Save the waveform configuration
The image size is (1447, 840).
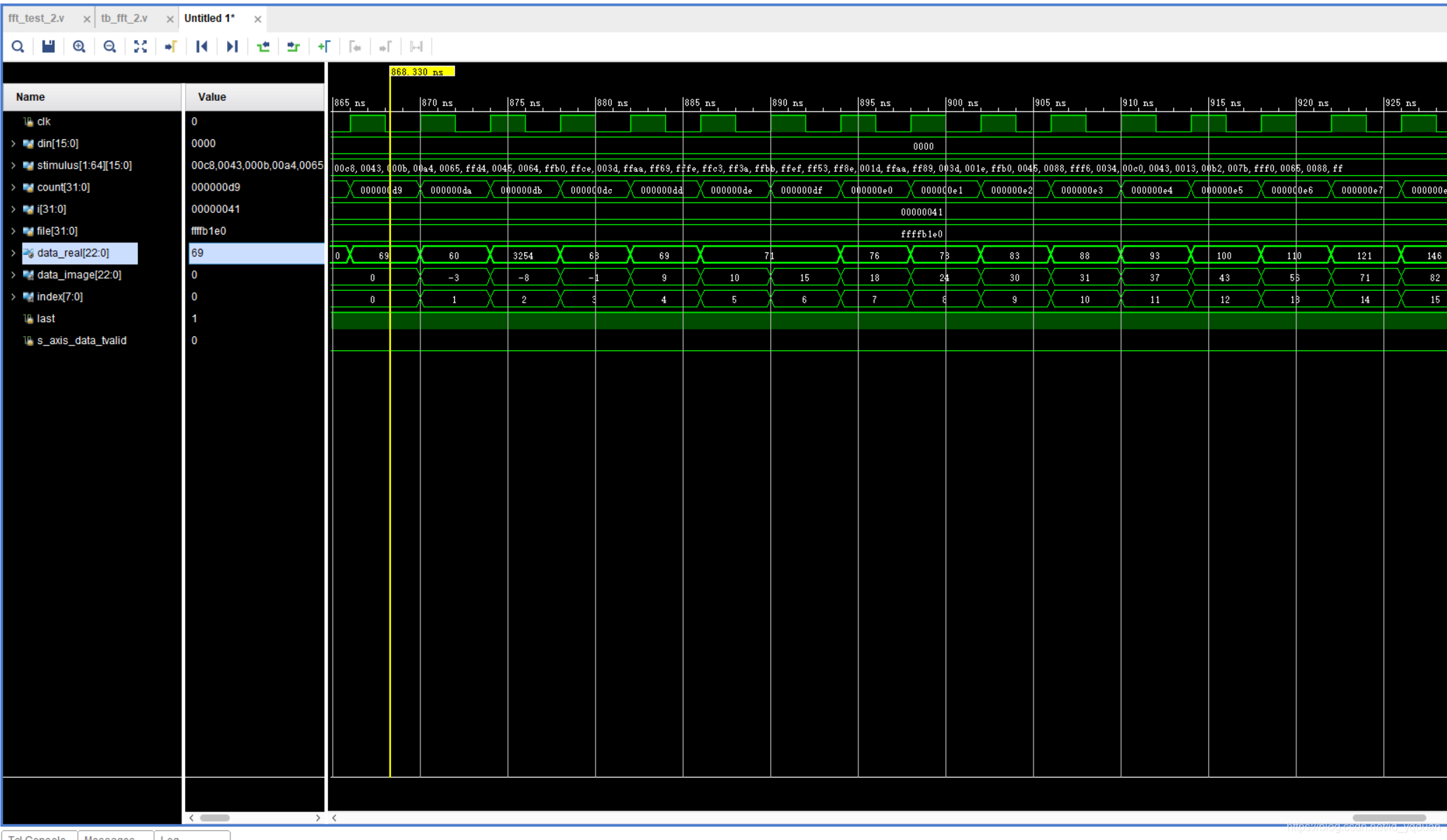point(48,47)
